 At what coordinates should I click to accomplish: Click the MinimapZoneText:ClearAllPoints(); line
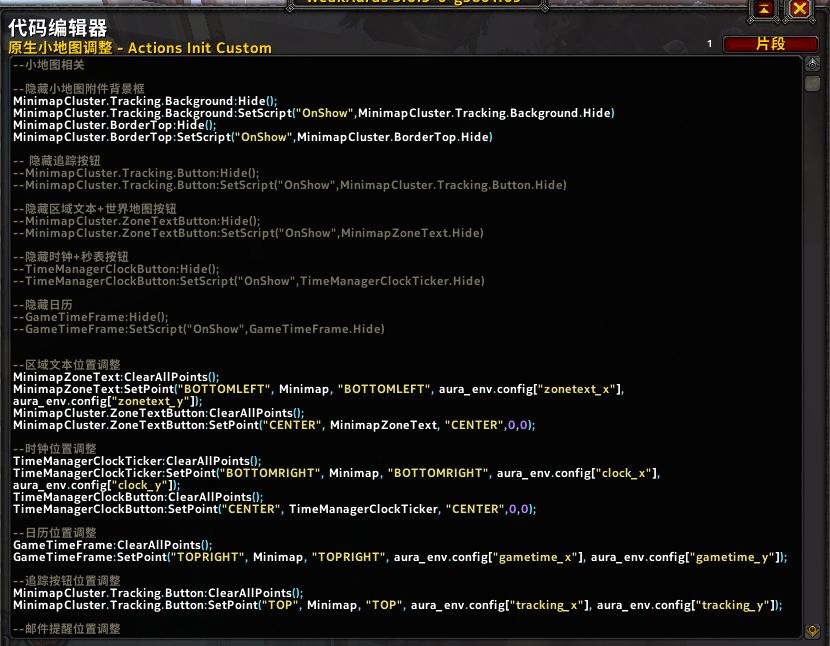[x=116, y=377]
